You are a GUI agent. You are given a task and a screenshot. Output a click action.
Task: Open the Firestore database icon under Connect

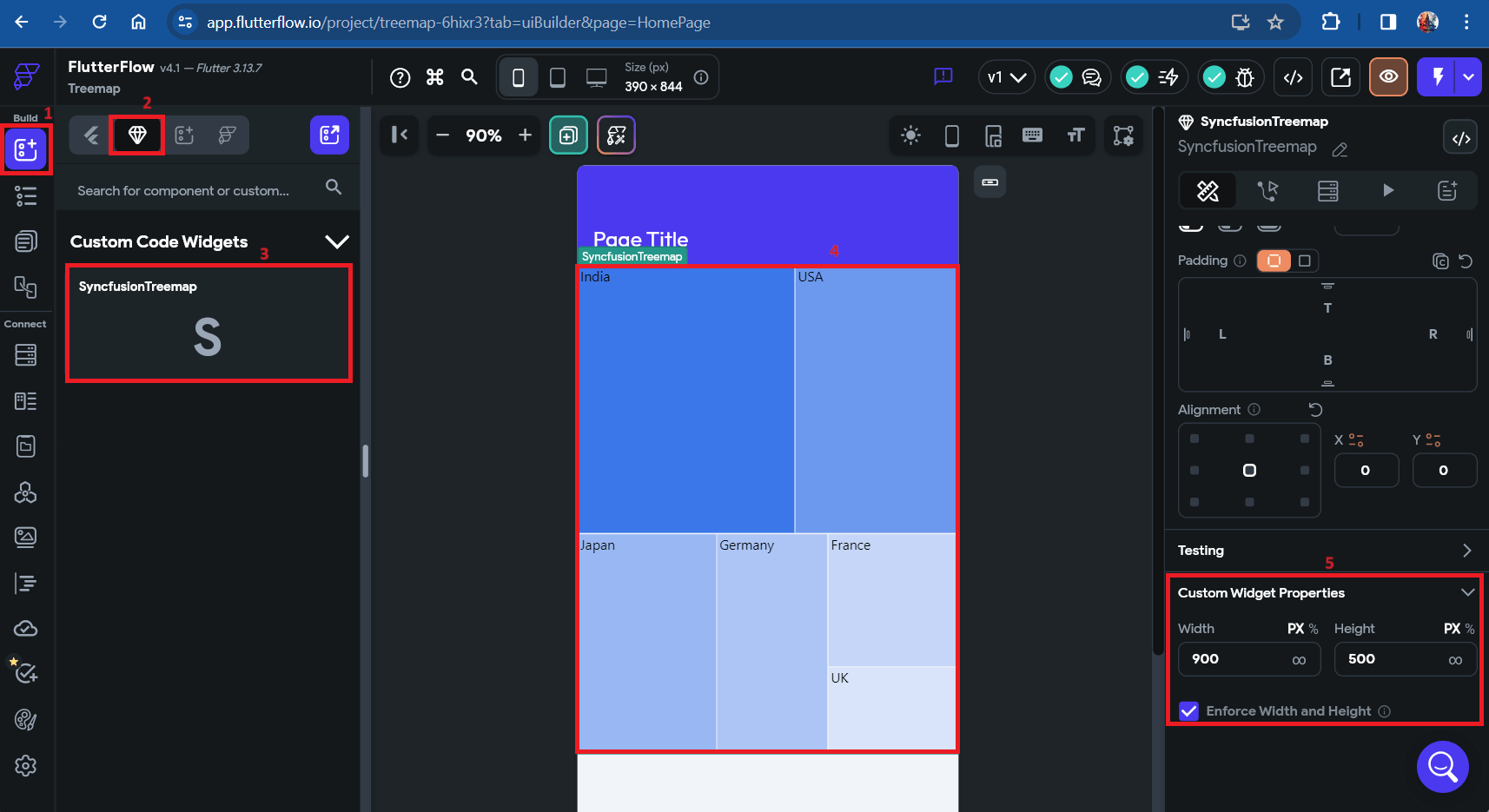pyautogui.click(x=26, y=355)
